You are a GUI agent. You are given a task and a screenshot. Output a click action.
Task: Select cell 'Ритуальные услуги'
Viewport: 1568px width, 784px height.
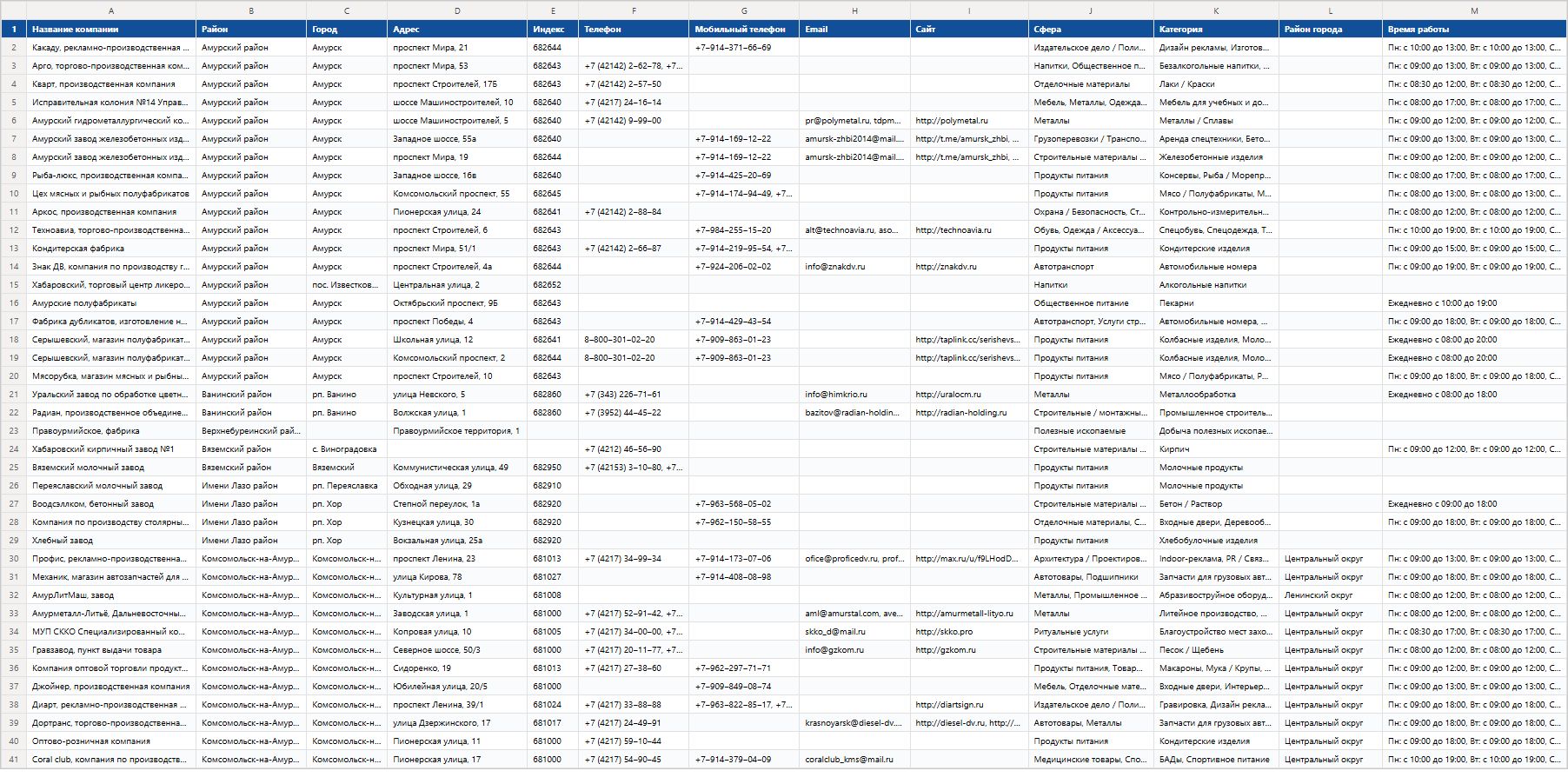click(x=1091, y=632)
